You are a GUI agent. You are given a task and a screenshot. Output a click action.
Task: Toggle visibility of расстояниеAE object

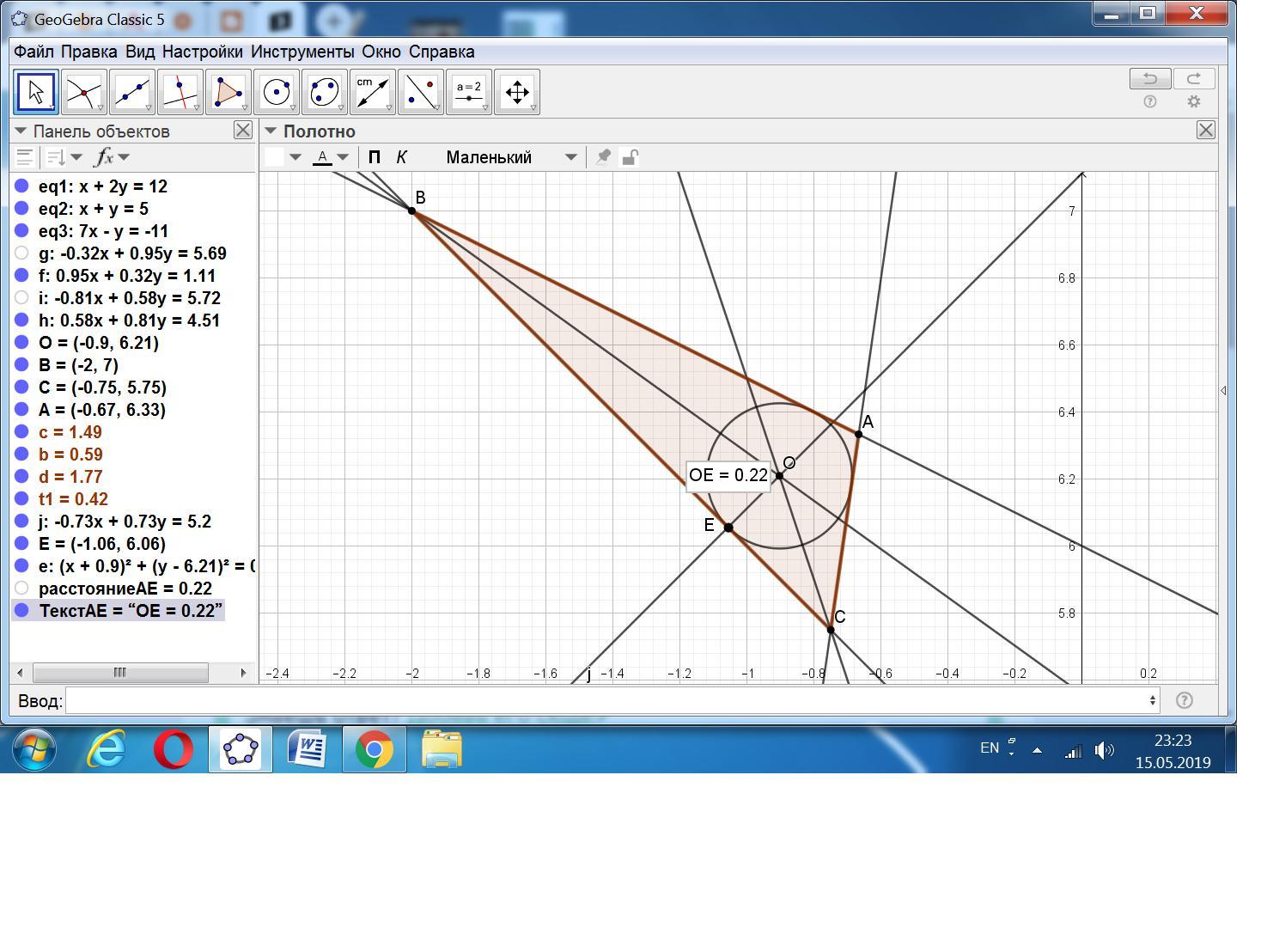click(x=22, y=589)
